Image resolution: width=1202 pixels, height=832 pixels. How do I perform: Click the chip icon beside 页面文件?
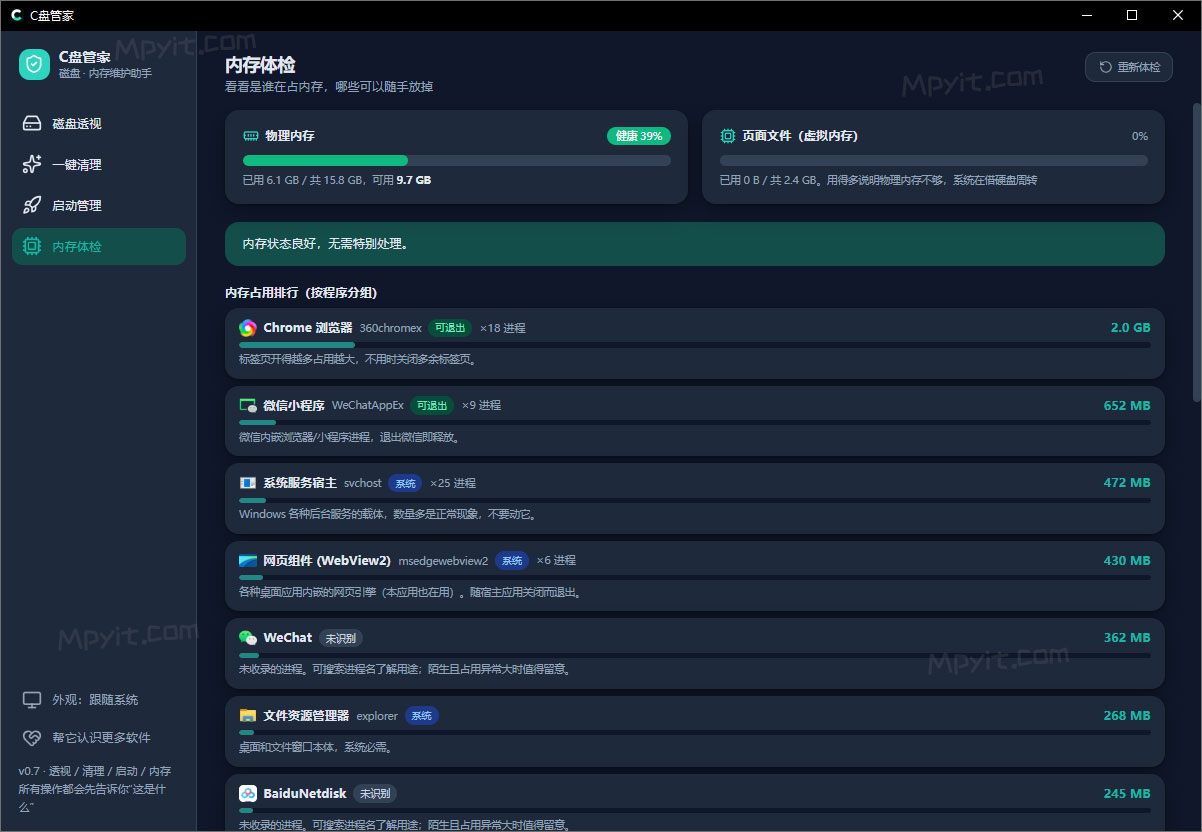pyautogui.click(x=728, y=135)
